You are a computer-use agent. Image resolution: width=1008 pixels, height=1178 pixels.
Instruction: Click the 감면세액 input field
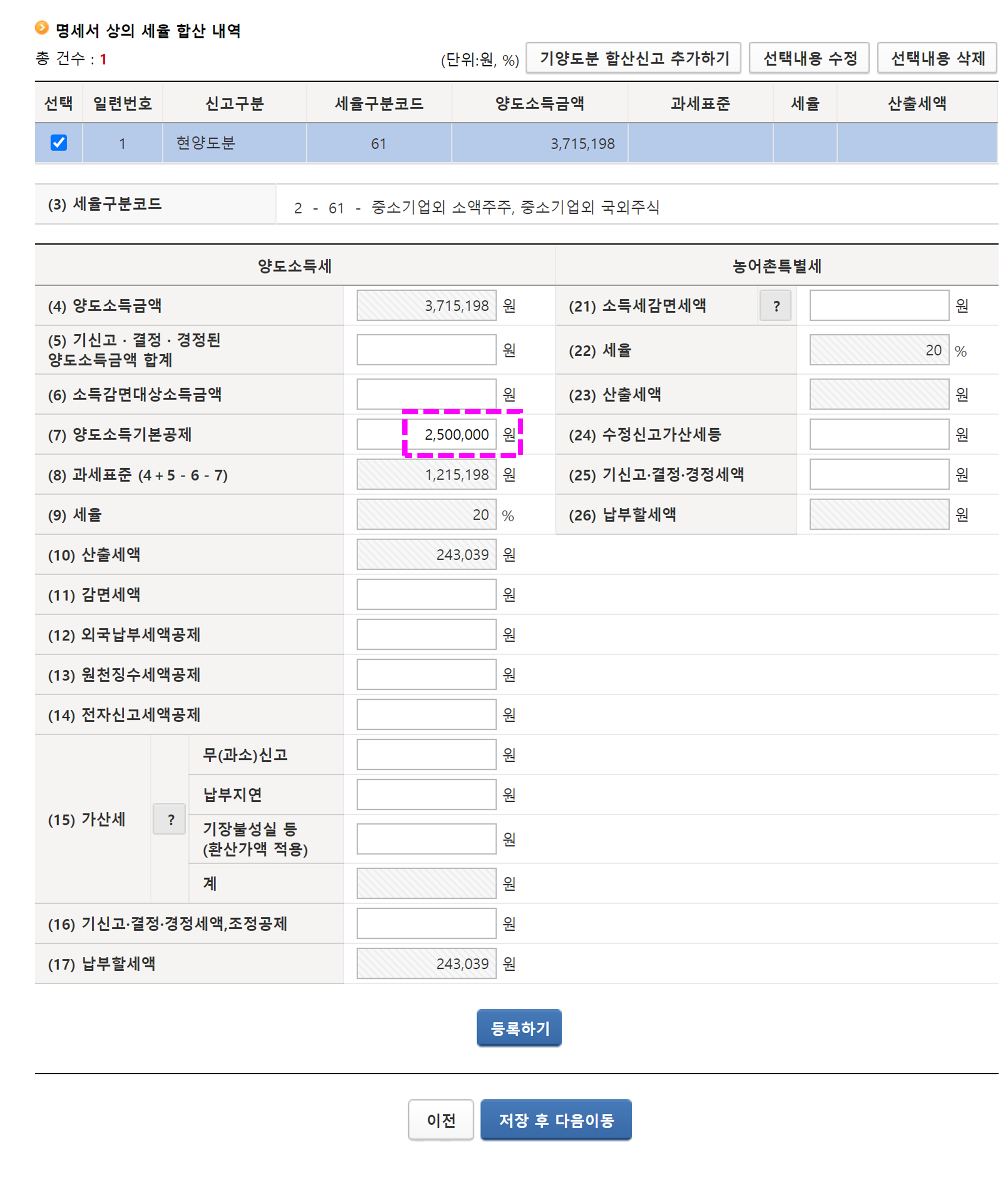[x=426, y=594]
